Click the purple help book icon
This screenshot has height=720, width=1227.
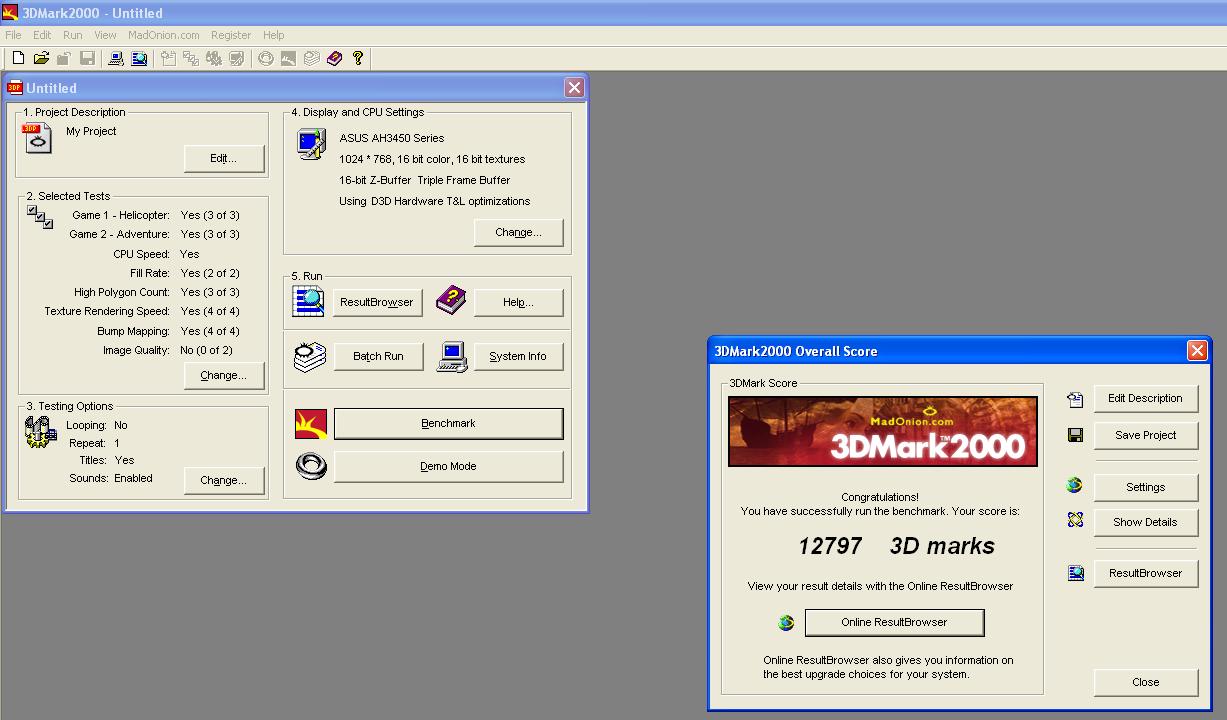[451, 299]
